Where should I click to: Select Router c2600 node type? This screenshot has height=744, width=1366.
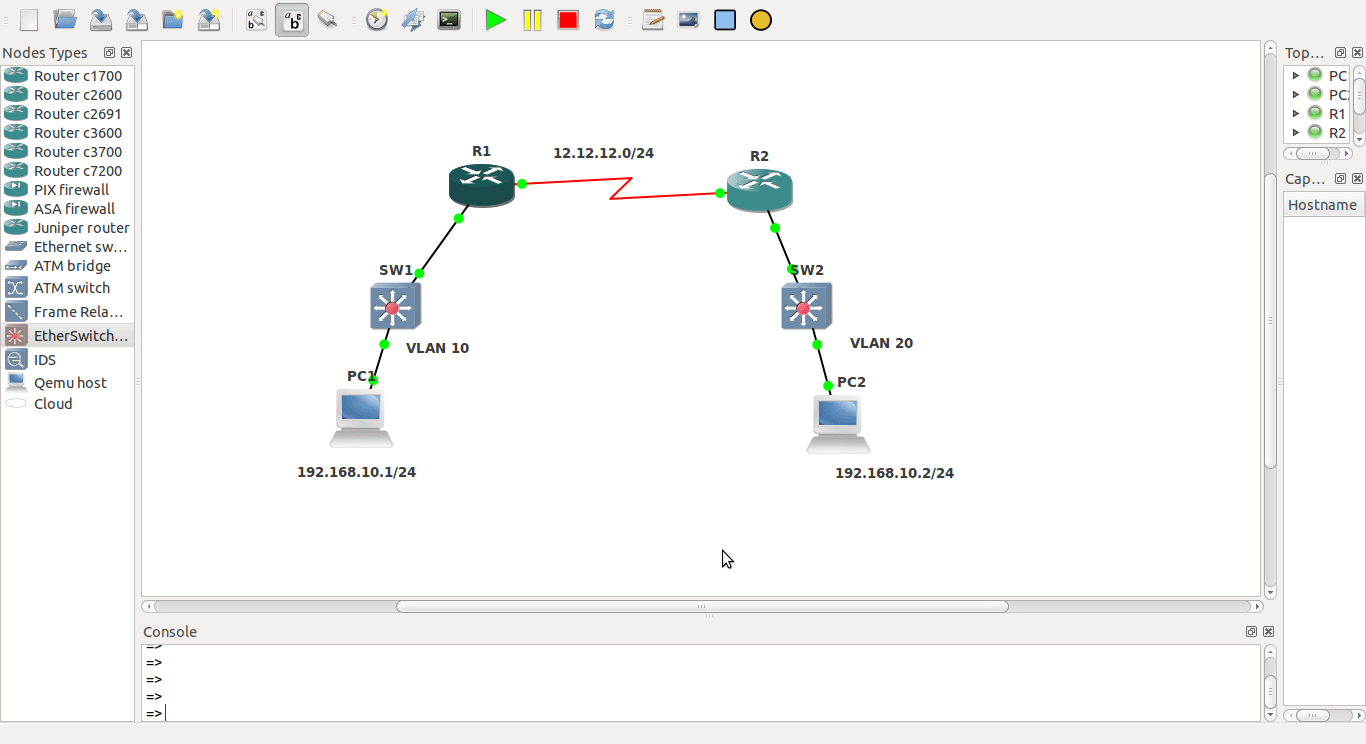pos(67,95)
